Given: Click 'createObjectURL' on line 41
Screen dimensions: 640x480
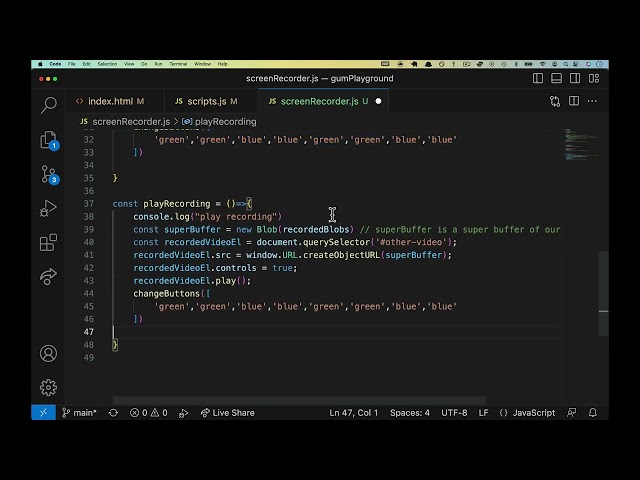Looking at the screenshot, I should click(x=341, y=255).
